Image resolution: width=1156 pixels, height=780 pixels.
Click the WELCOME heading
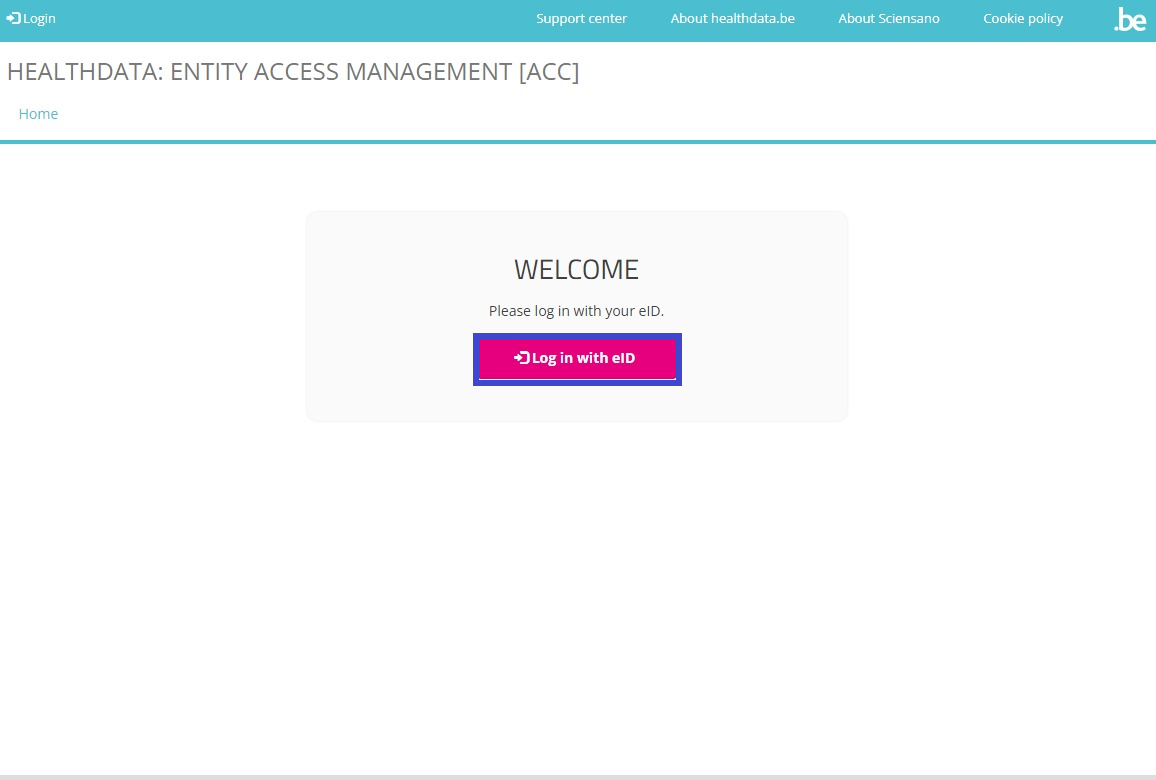pyautogui.click(x=576, y=269)
